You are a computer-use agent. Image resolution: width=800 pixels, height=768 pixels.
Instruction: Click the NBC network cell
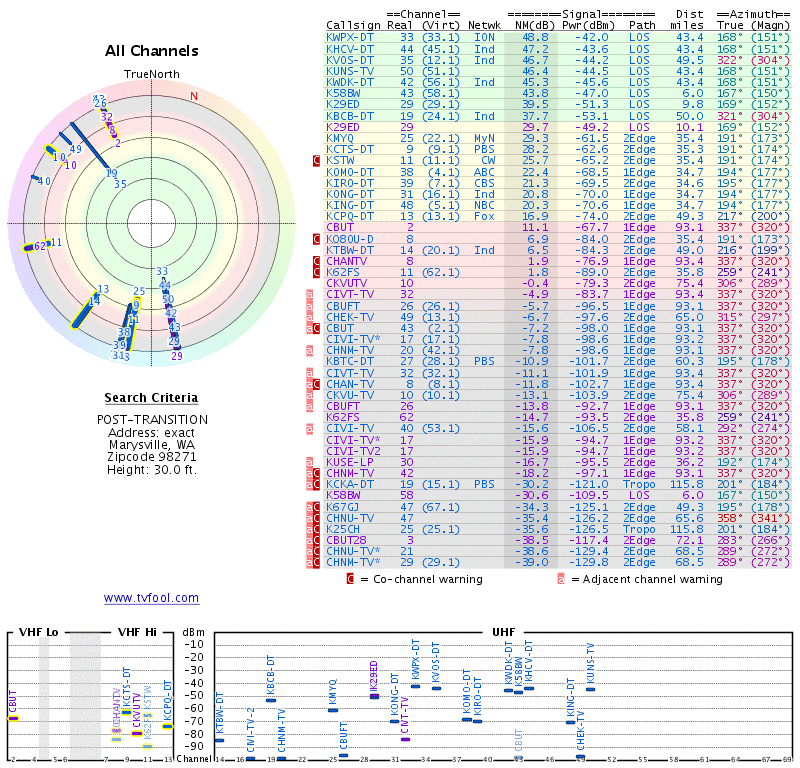pyautogui.click(x=484, y=205)
